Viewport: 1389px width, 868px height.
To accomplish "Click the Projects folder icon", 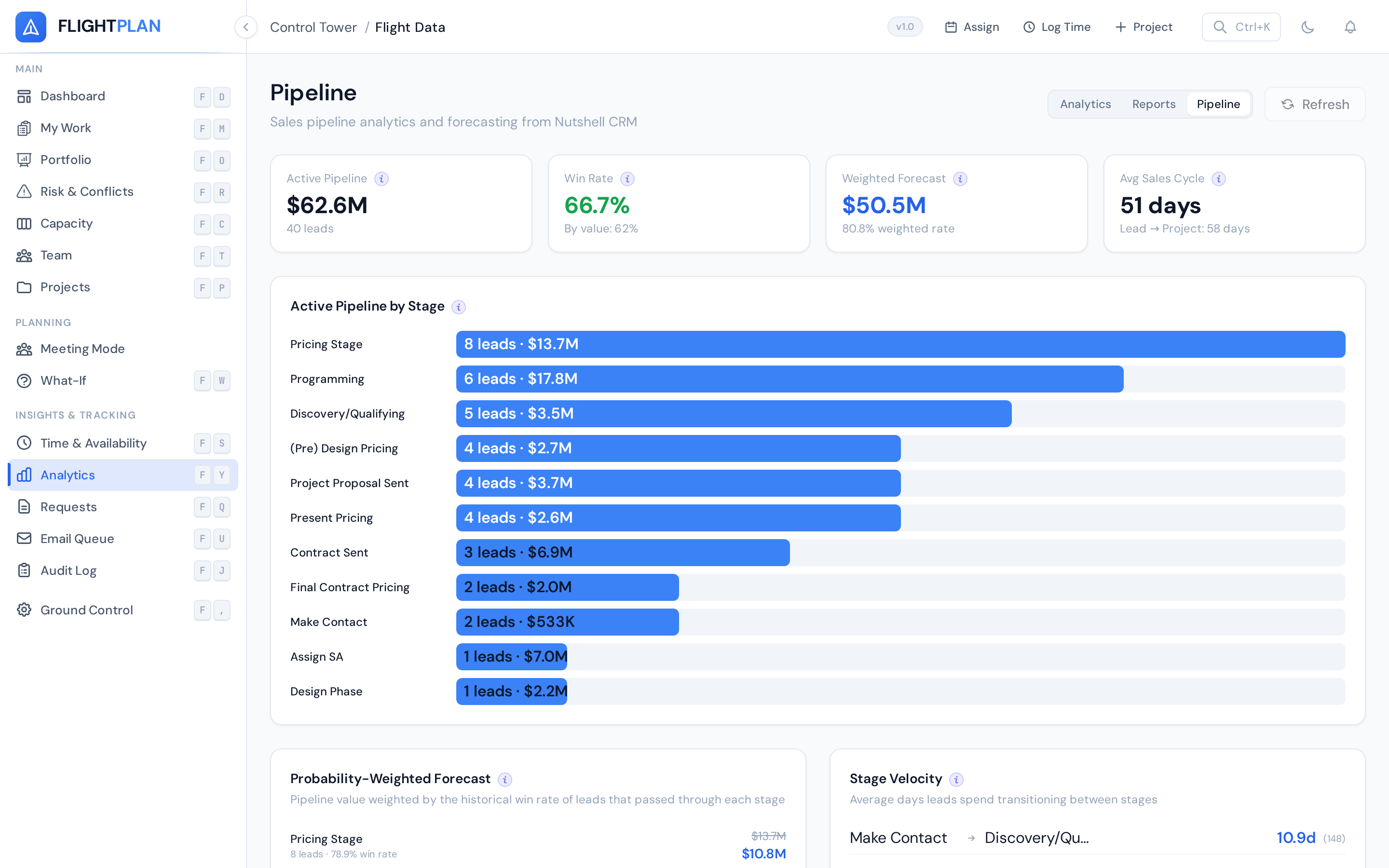I will pyautogui.click(x=24, y=287).
